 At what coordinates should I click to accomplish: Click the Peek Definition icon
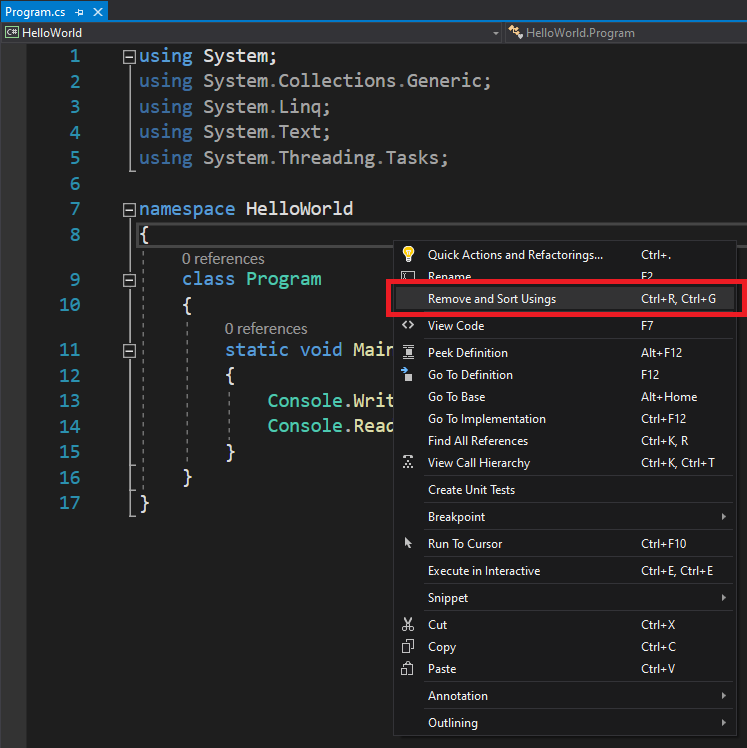408,352
